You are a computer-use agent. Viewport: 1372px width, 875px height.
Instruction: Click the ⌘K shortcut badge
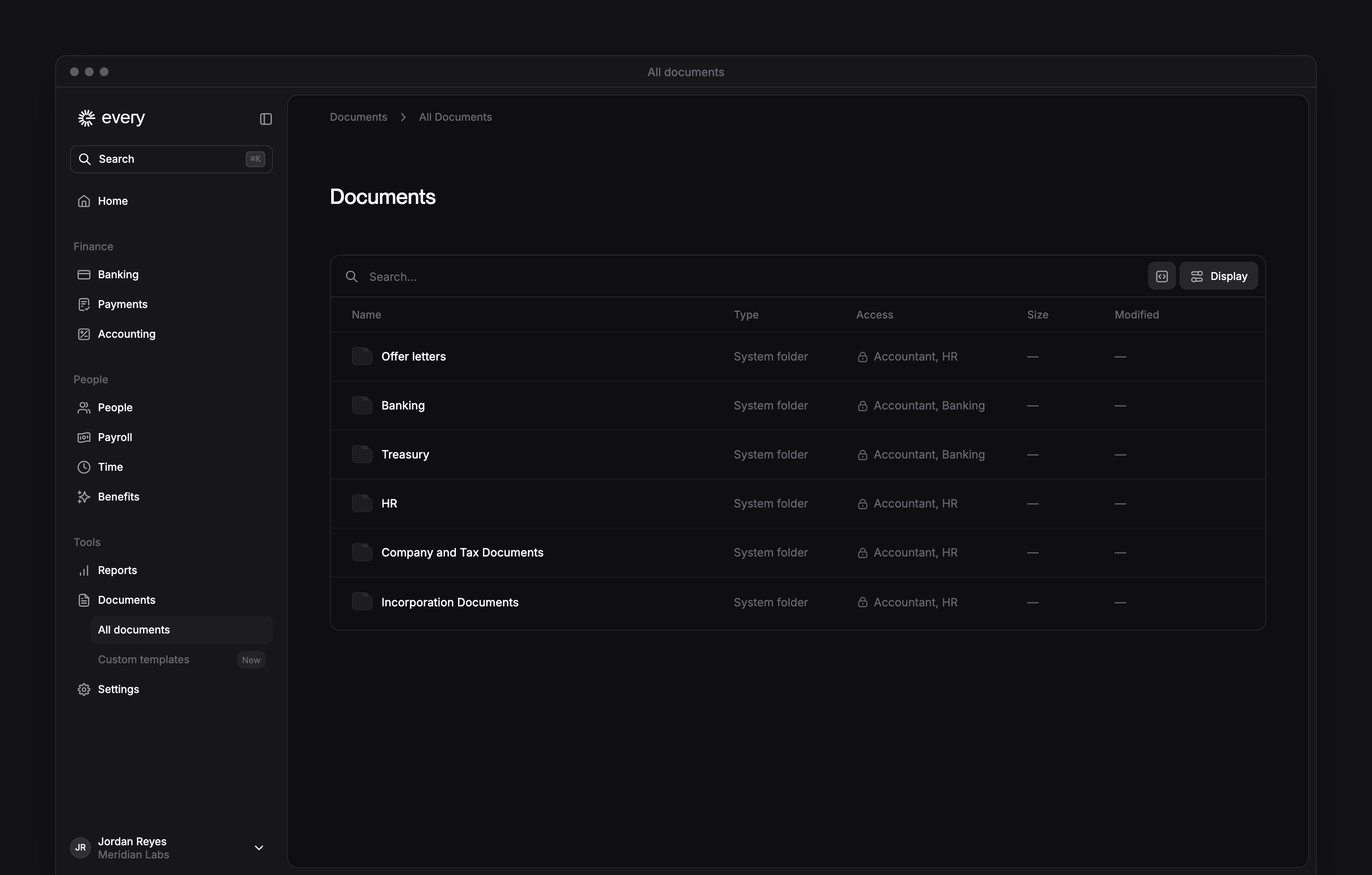click(255, 159)
